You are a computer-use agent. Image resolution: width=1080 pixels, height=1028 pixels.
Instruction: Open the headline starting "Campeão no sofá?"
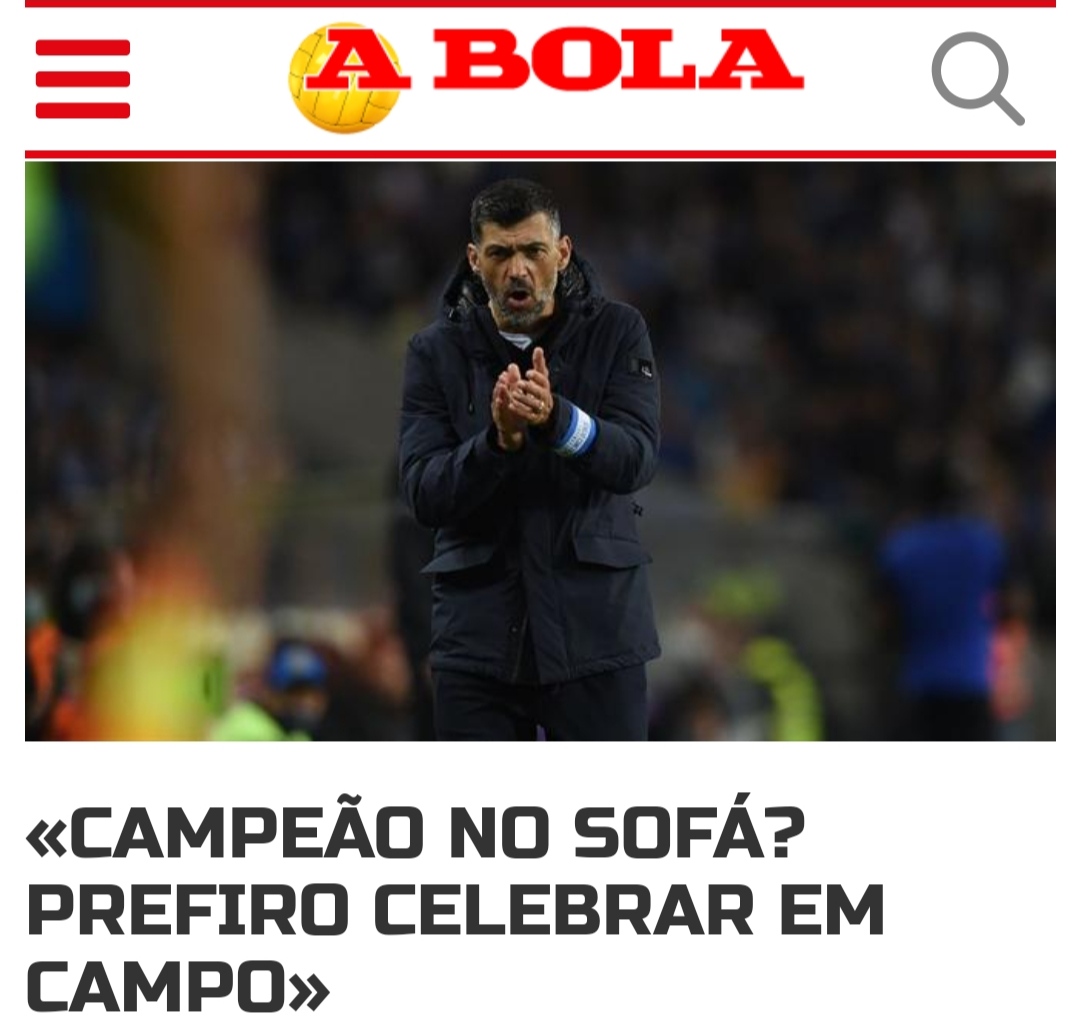455,908
